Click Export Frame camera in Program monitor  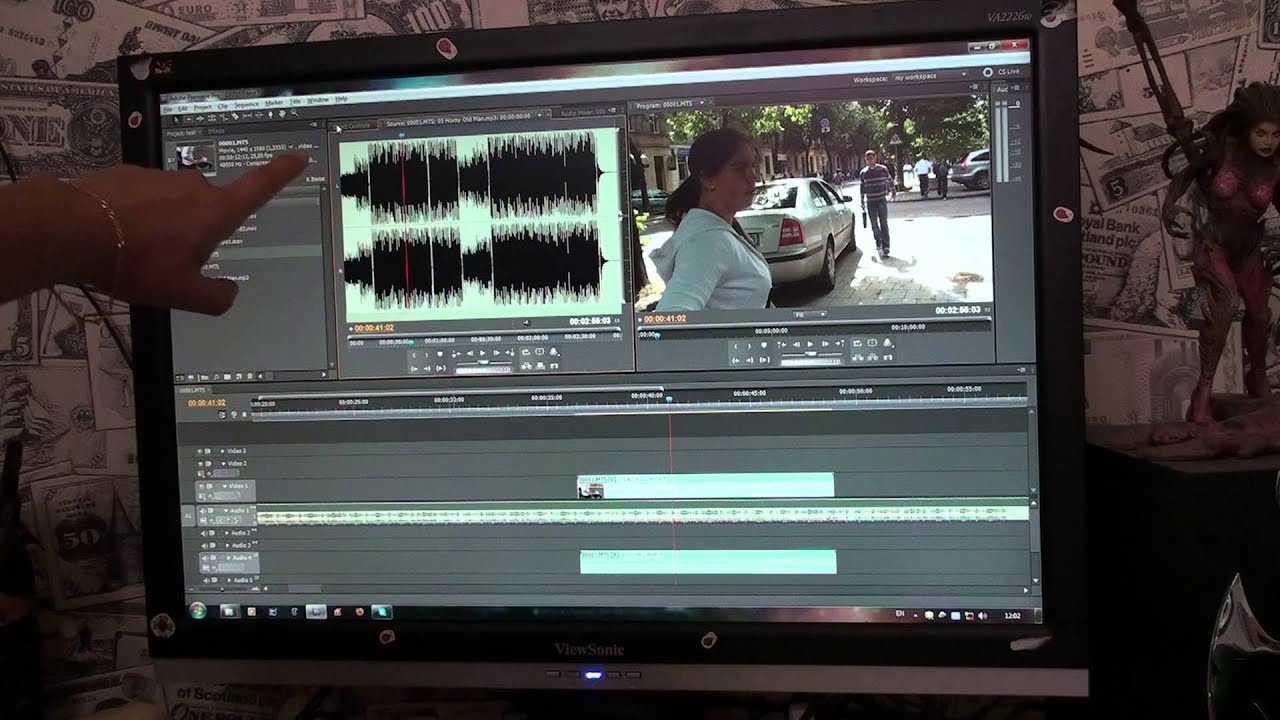pos(887,357)
